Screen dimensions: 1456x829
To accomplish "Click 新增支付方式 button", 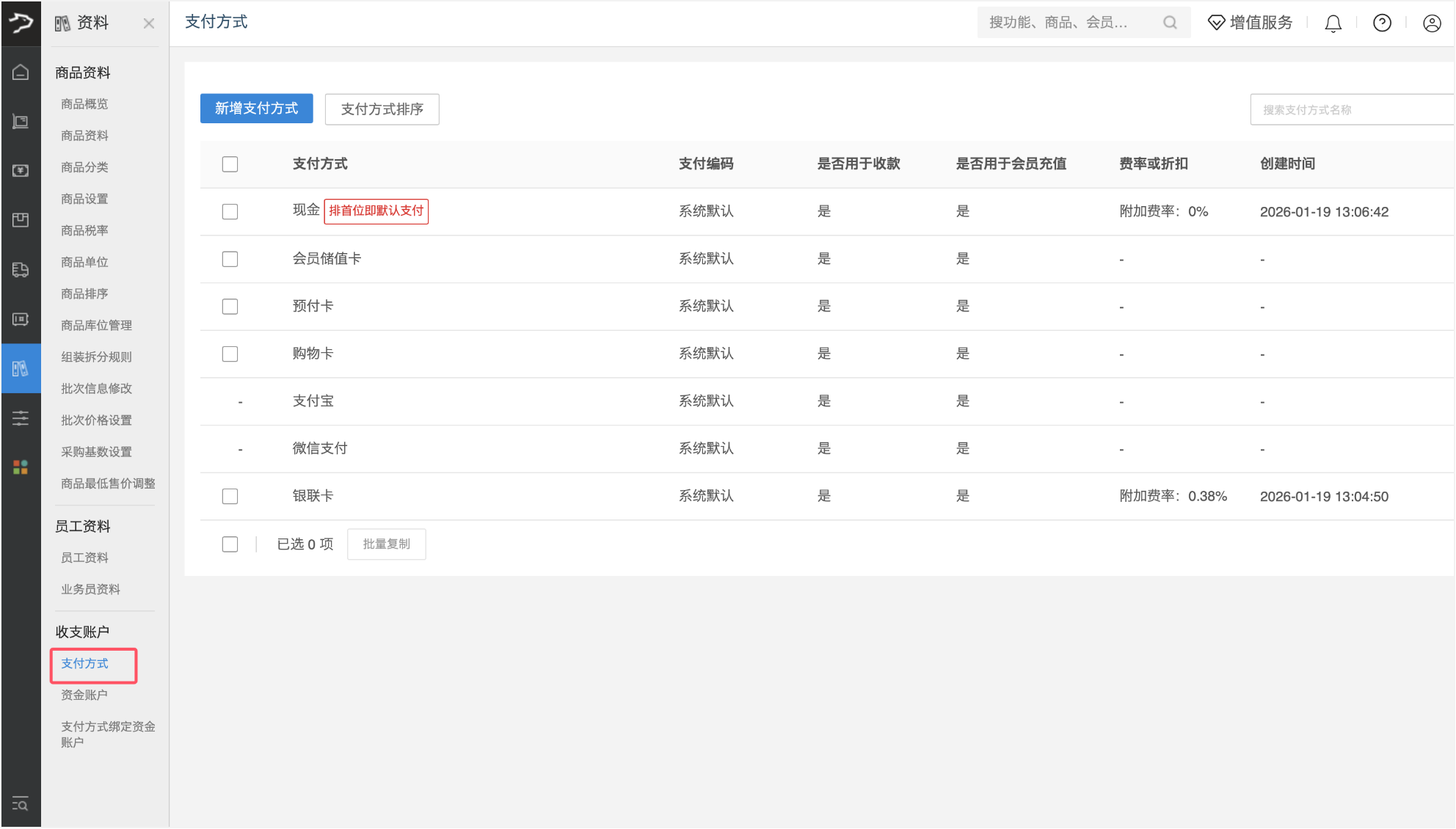I will 256,109.
